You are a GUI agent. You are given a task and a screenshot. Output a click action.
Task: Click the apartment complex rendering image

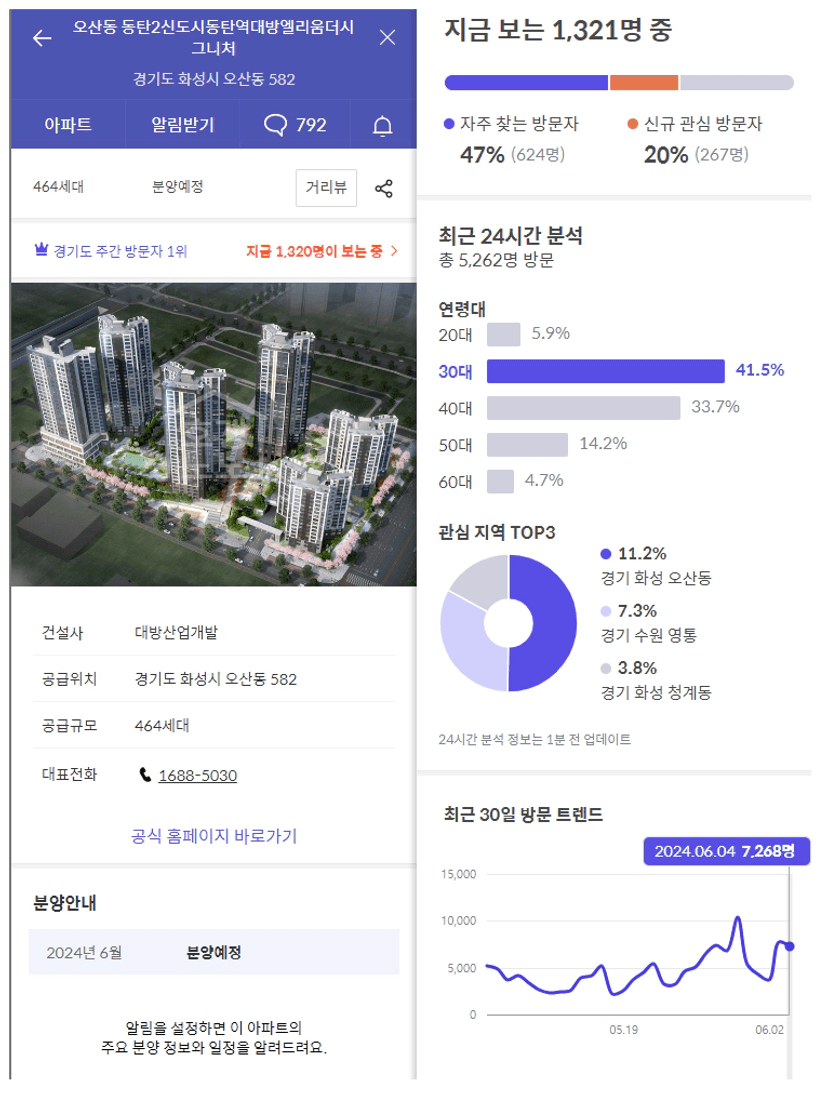(214, 434)
